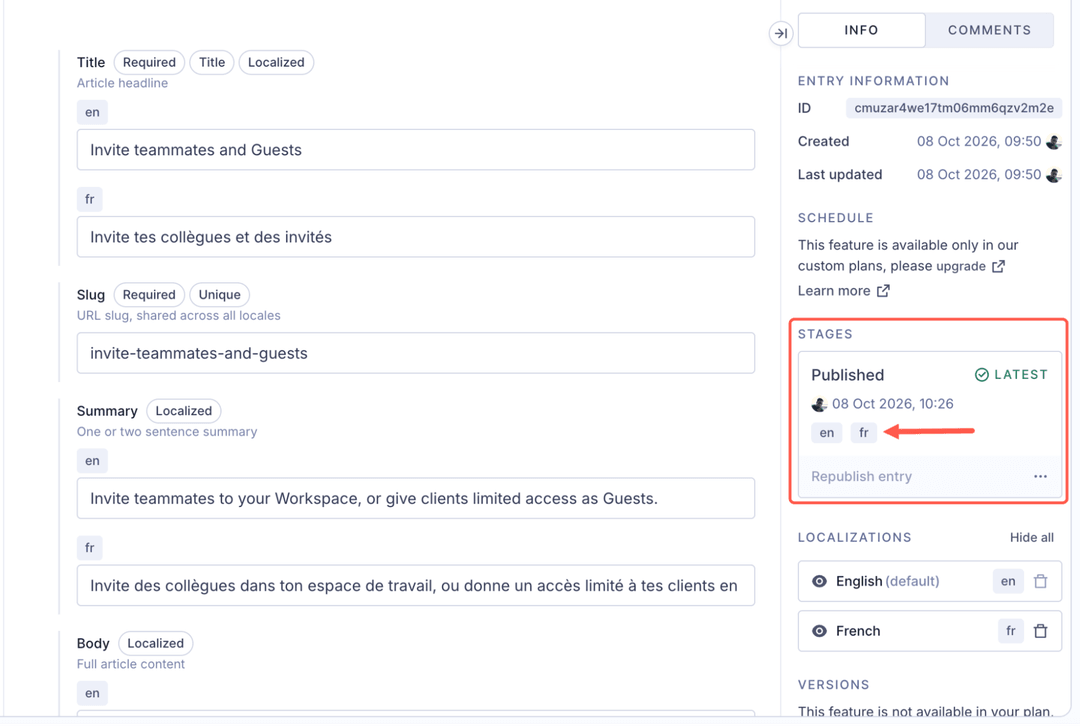Select the en locale tag in Published stage
This screenshot has height=726, width=1080.
tap(827, 433)
